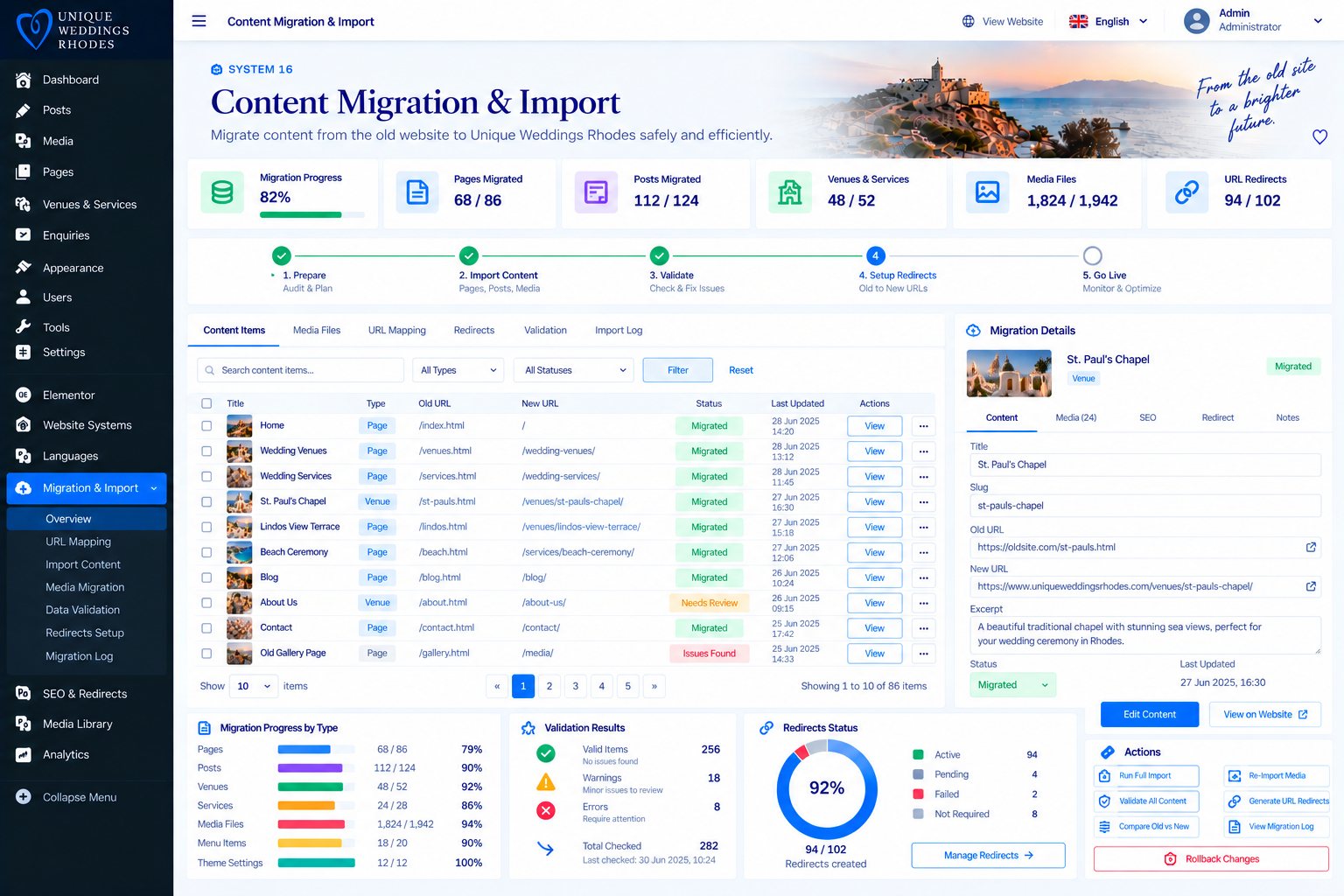
Task: Click the Manage Redirects button
Action: (988, 855)
